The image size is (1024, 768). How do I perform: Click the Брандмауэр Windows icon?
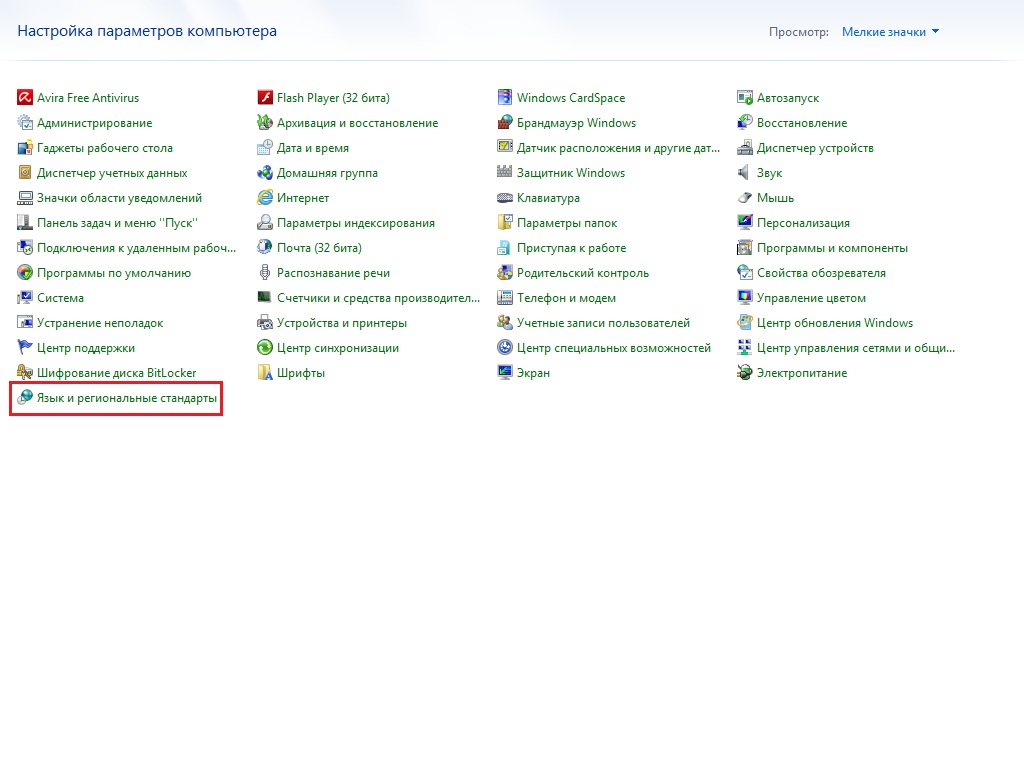point(505,123)
